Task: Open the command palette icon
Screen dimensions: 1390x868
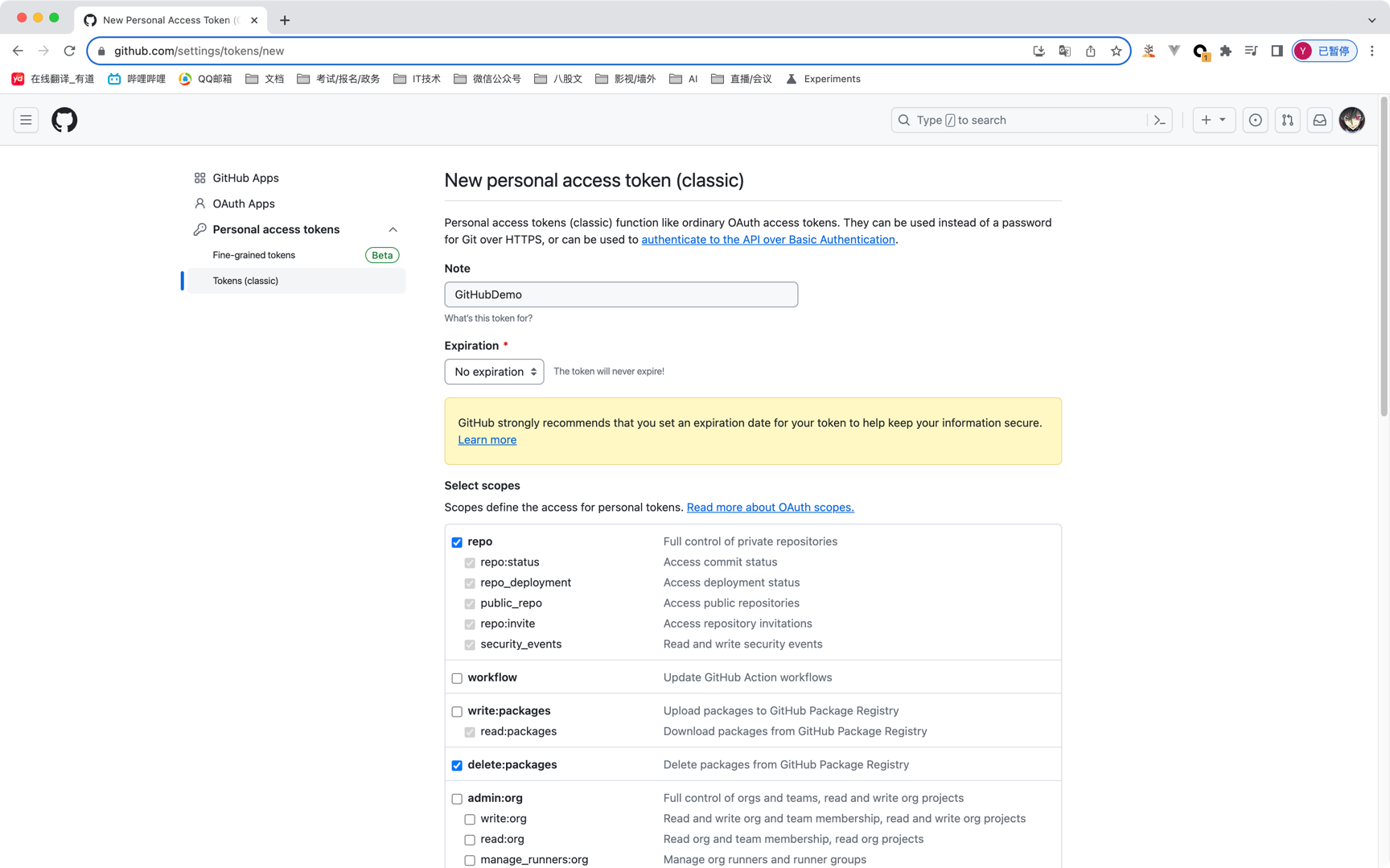Action: [1159, 120]
